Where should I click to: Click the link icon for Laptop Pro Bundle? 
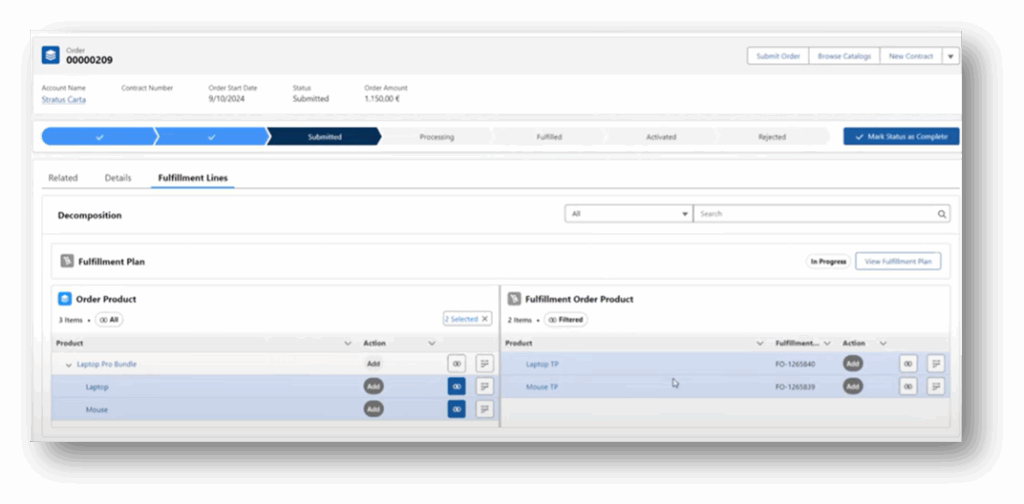pos(456,363)
